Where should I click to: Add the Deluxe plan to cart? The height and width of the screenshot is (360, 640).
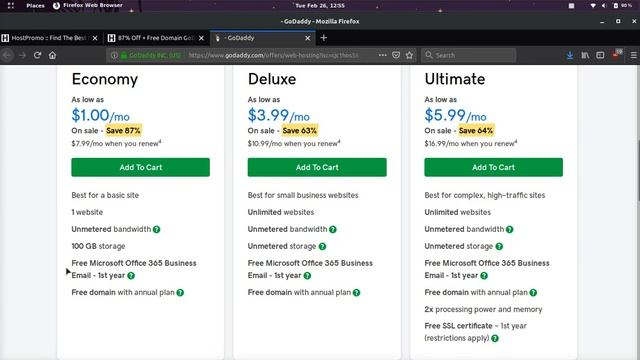317,167
